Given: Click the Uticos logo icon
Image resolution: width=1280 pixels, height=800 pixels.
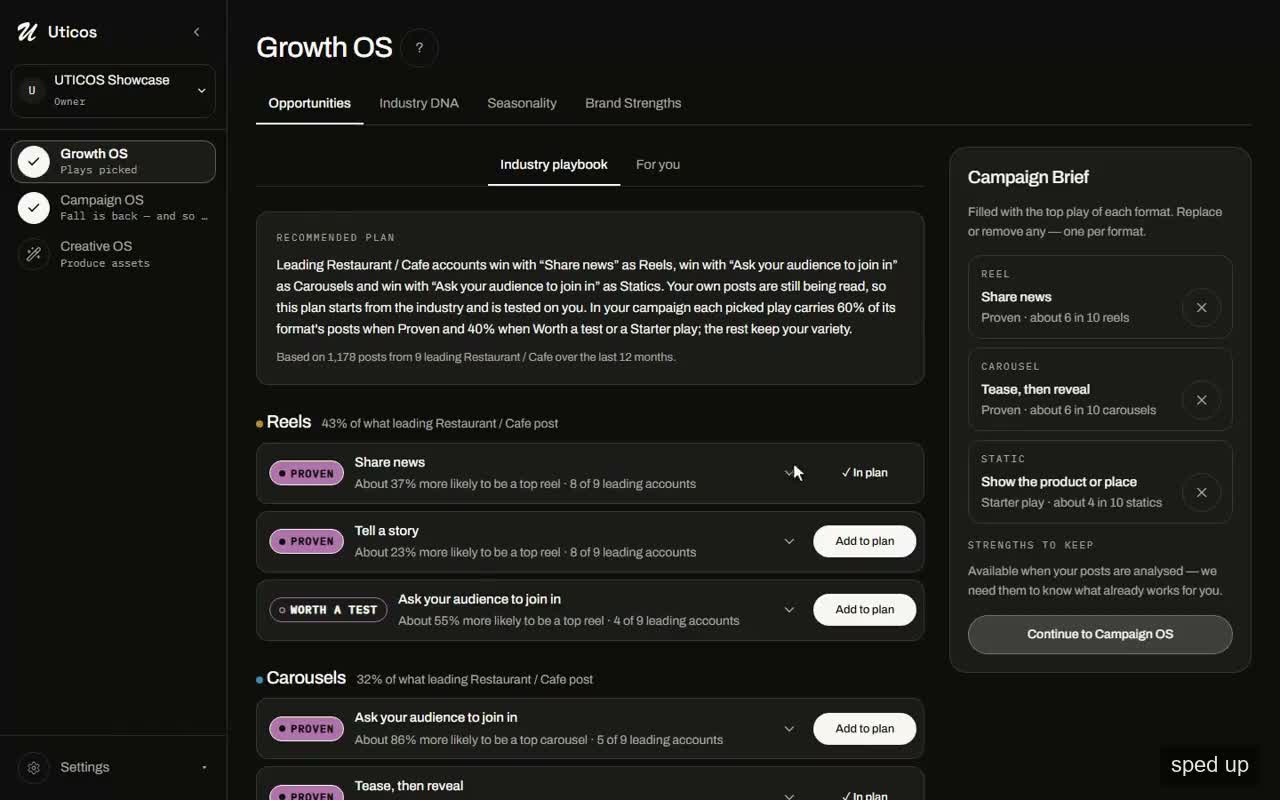Looking at the screenshot, I should (27, 32).
